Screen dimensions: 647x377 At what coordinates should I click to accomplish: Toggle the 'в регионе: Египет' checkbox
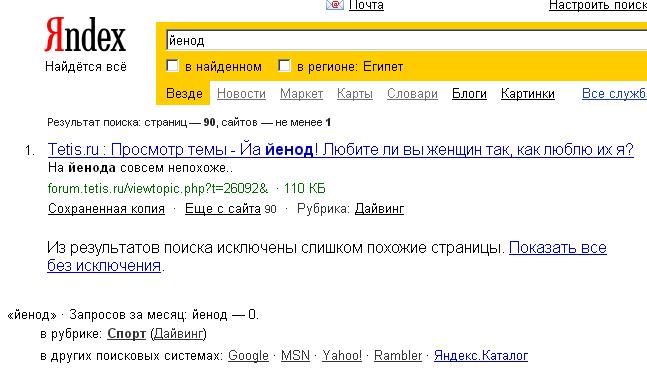[x=284, y=66]
